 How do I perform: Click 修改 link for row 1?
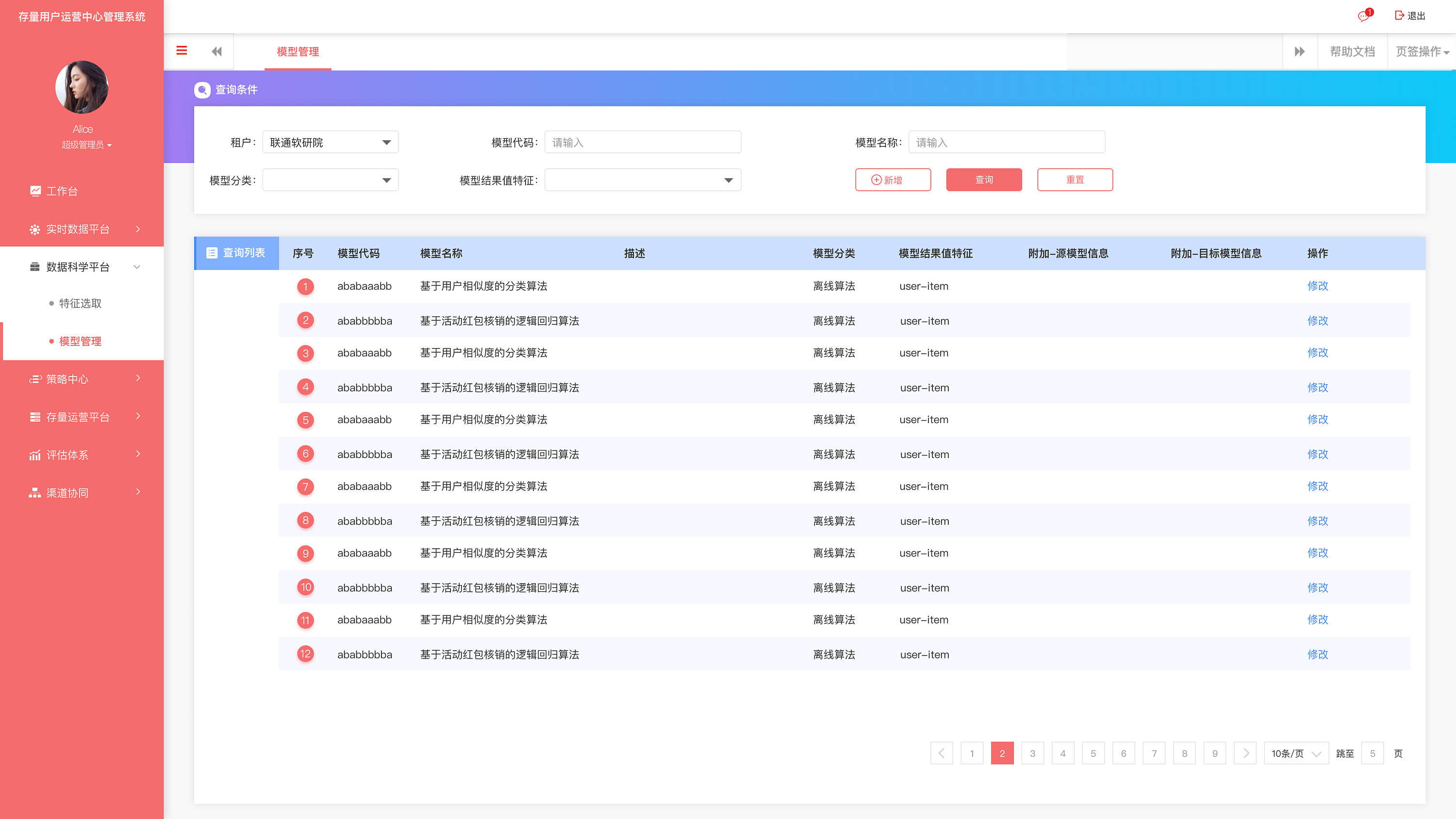tap(1318, 286)
